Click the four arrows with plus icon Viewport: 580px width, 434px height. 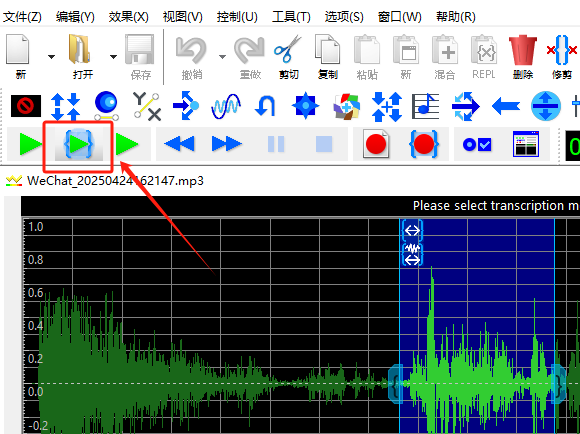(x=387, y=107)
